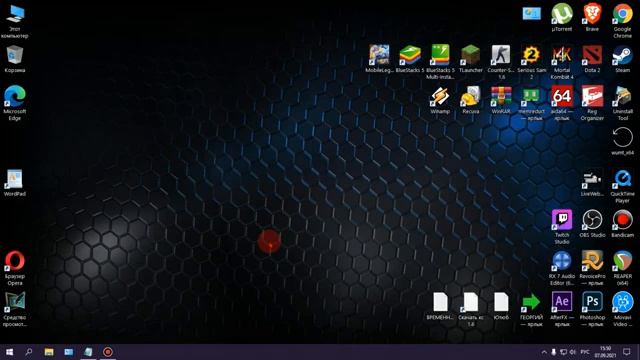
Task: Select the µTorrent desktop icon
Action: click(562, 17)
